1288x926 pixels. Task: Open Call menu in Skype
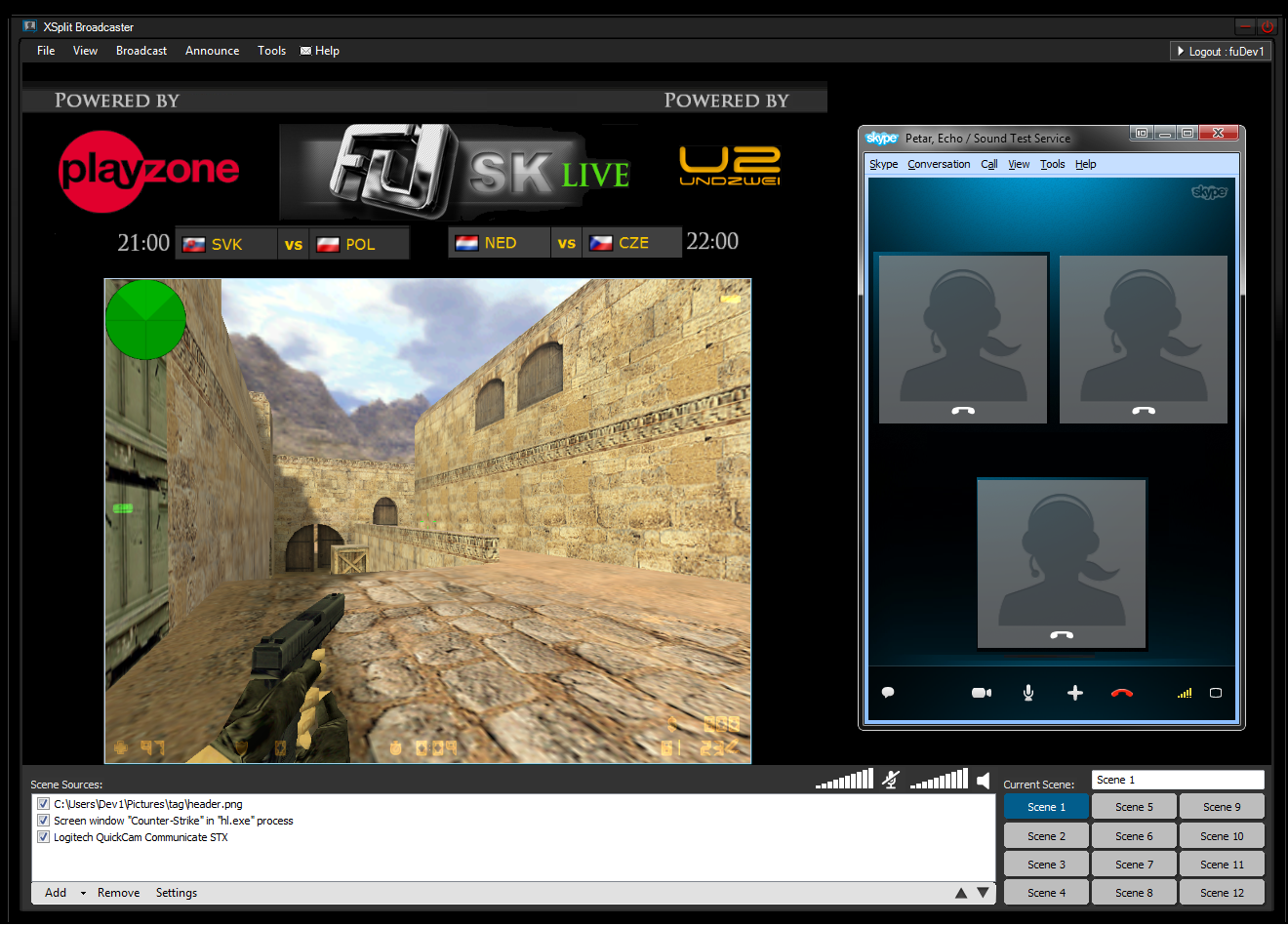[x=989, y=164]
